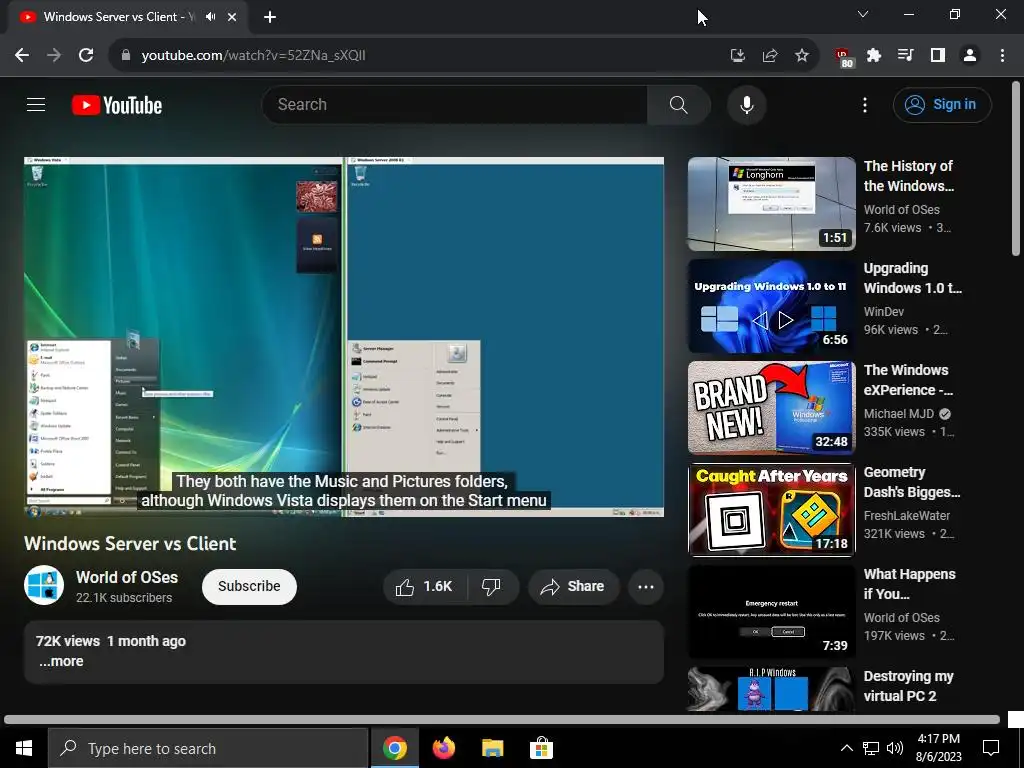Open The Windows eXPerience video thumbnail
This screenshot has width=1024, height=768.
point(771,408)
